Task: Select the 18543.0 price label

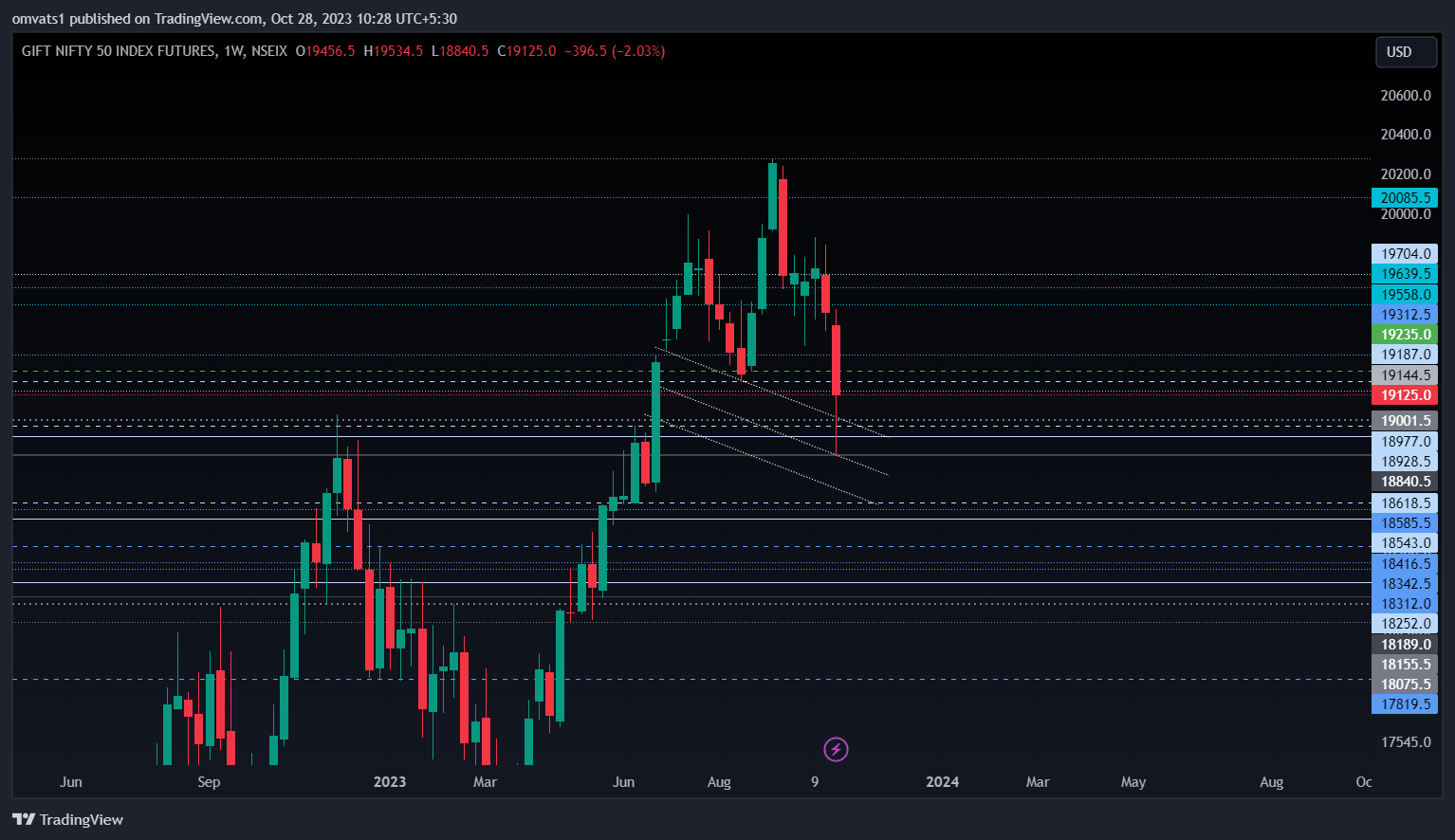Action: click(x=1405, y=543)
